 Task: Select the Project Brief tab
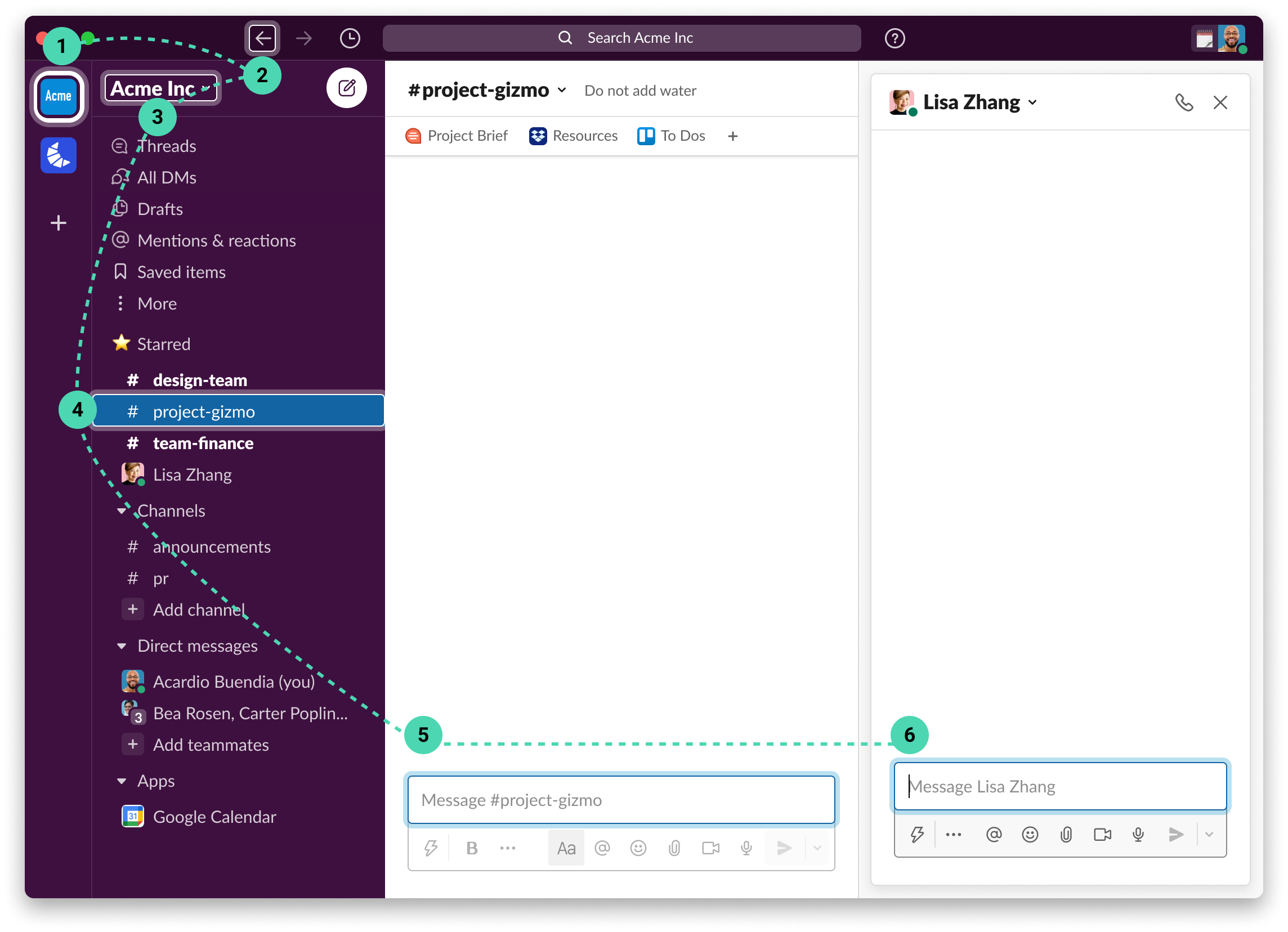click(458, 135)
